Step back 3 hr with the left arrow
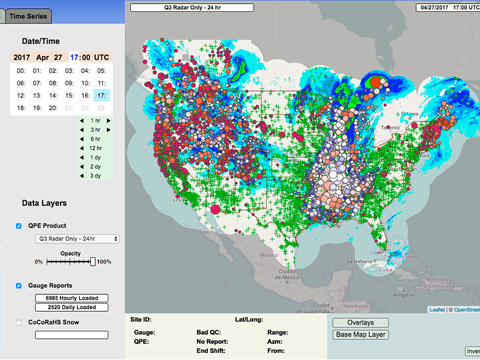 (x=82, y=130)
